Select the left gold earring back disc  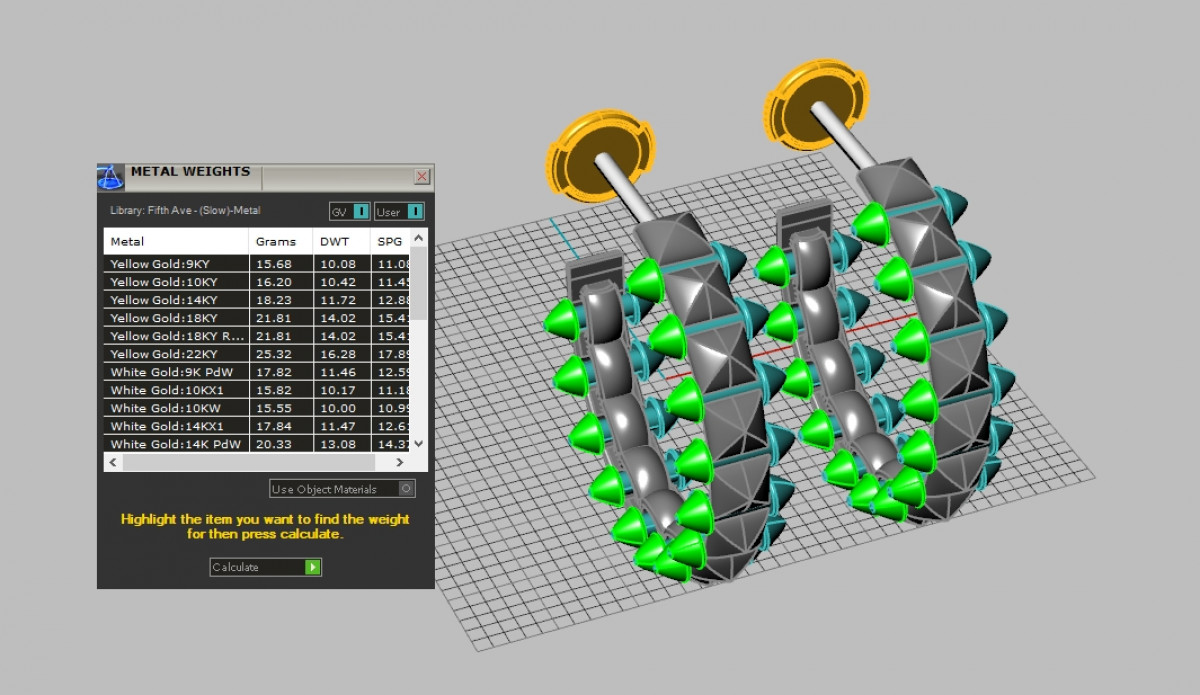coord(598,160)
